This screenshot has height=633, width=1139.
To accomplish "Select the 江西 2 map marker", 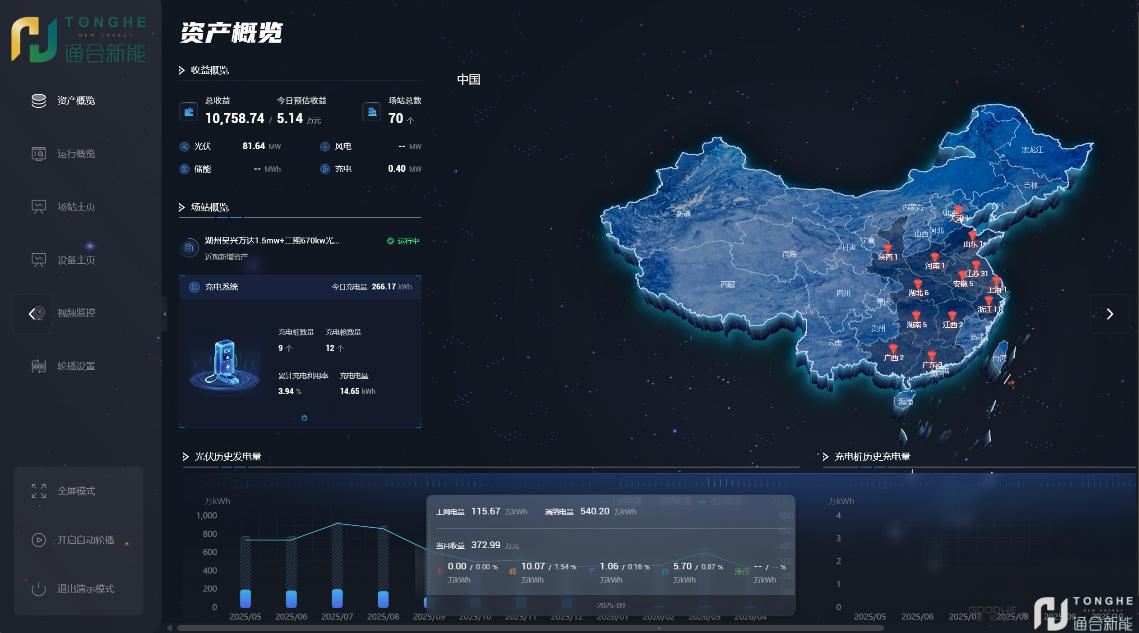I will (x=952, y=317).
